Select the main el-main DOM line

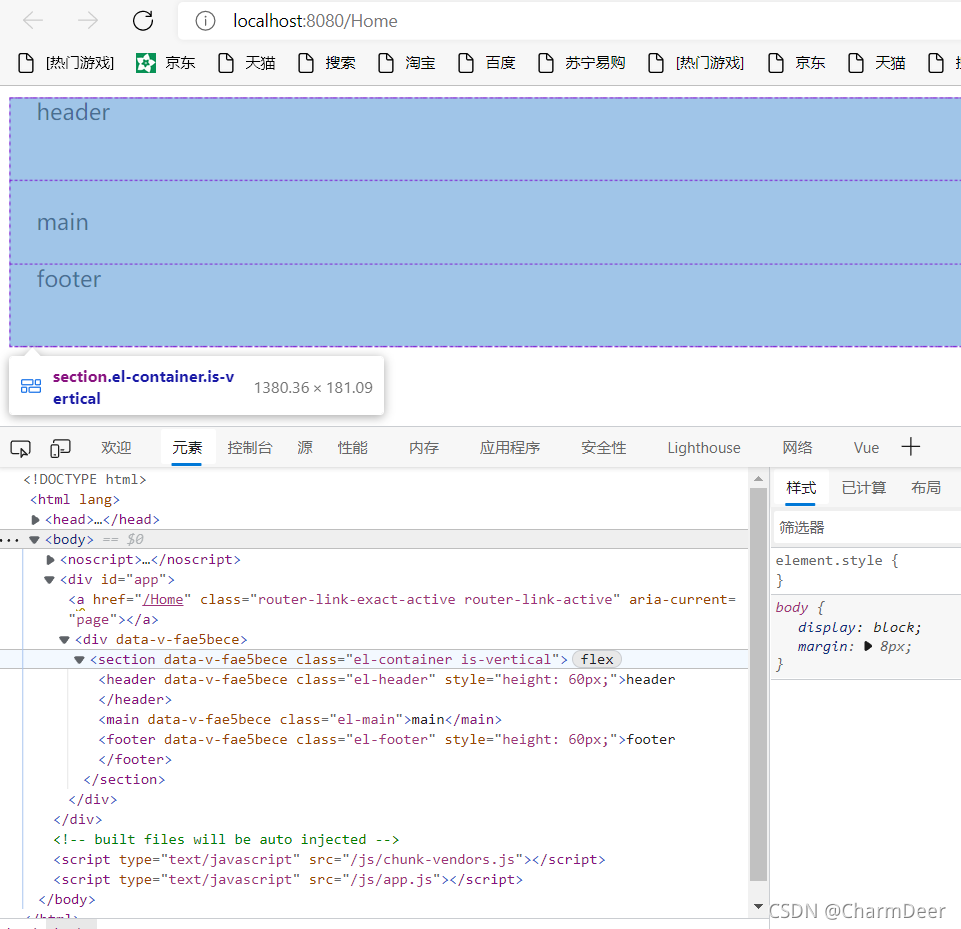click(x=300, y=719)
